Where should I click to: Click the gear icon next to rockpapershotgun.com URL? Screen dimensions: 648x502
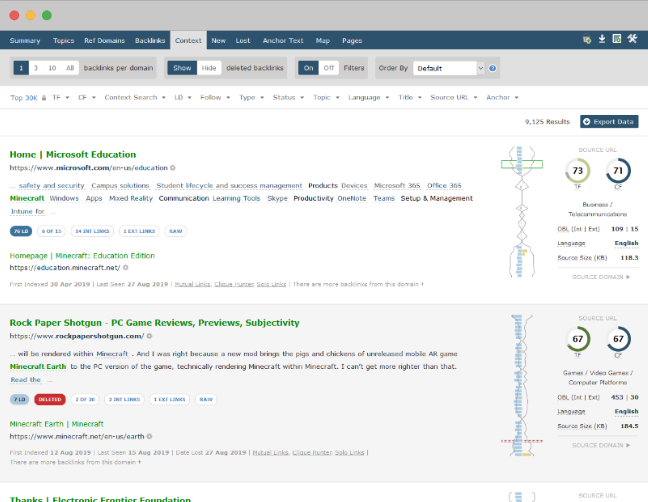point(149,336)
